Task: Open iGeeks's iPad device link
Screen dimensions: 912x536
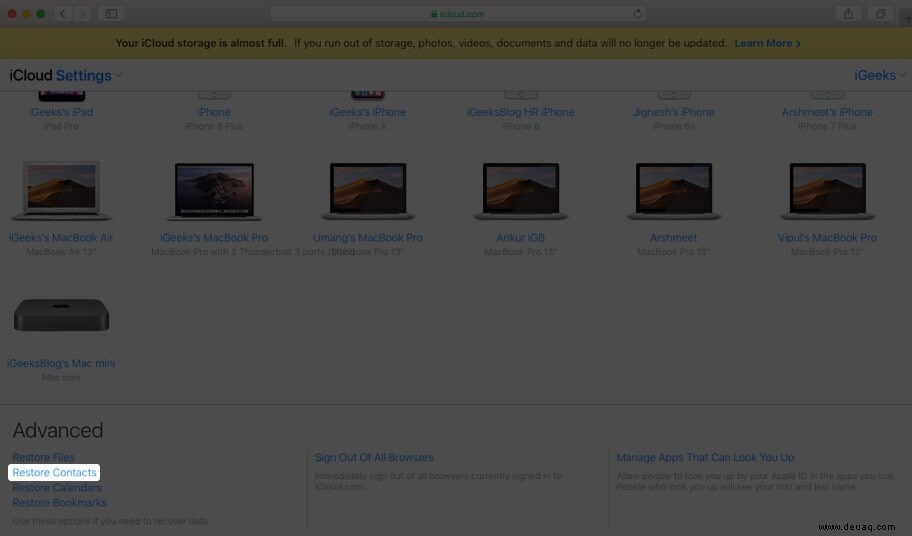Action: click(61, 112)
